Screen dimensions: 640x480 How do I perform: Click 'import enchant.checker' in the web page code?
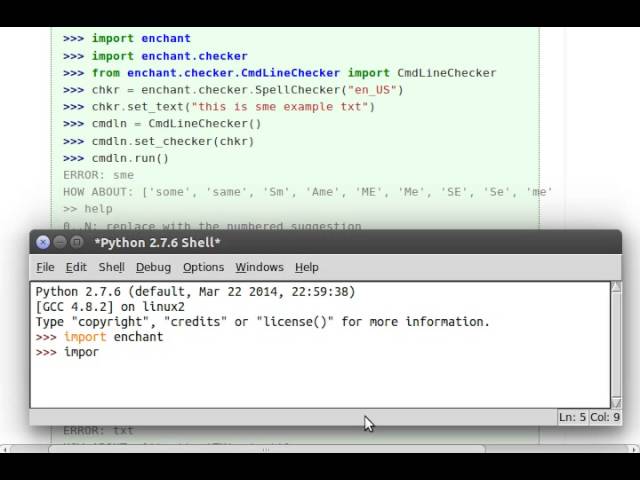pos(156,56)
